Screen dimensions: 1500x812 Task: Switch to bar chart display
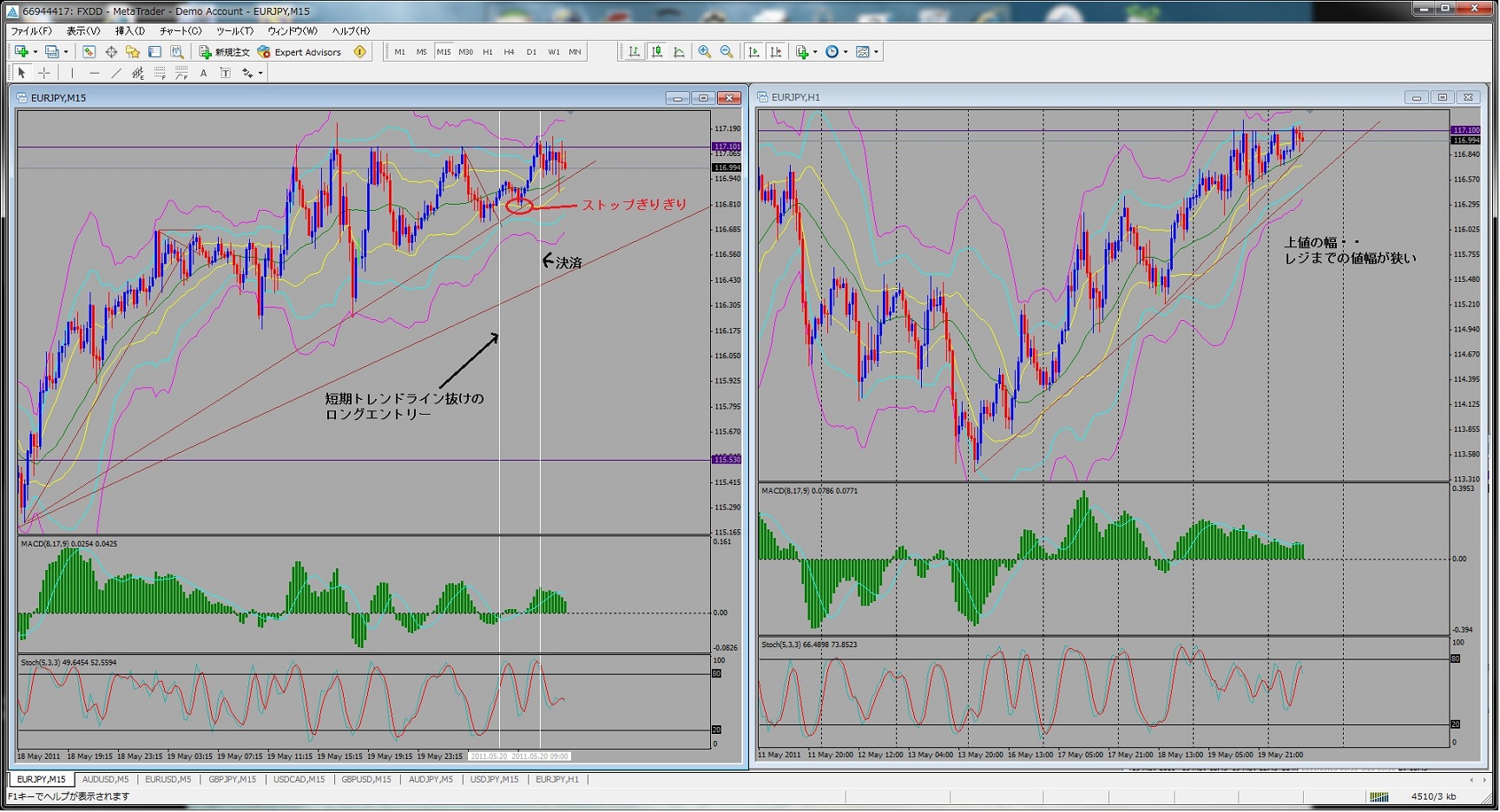pyautogui.click(x=635, y=52)
